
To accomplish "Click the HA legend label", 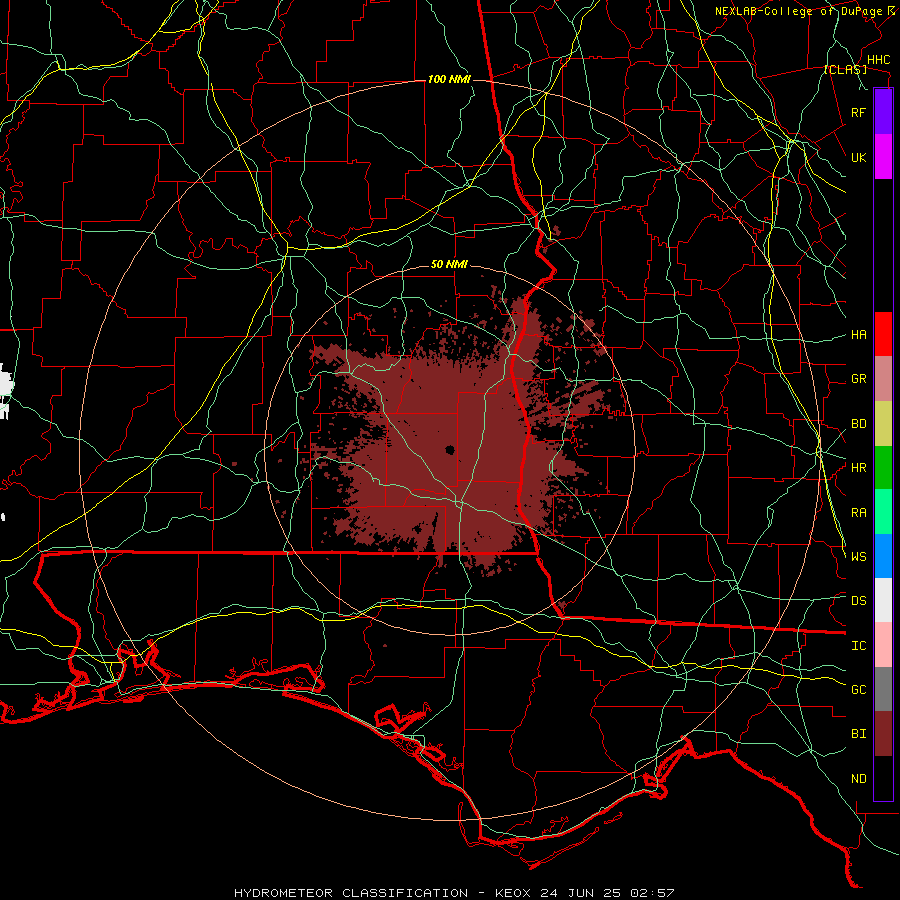I will click(859, 335).
